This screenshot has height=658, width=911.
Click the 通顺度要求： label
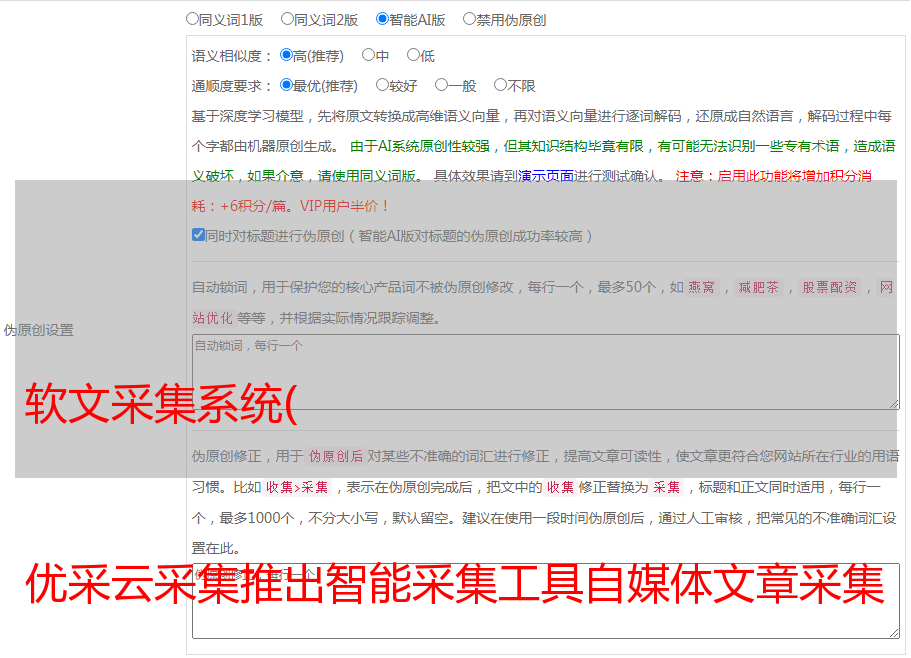click(232, 87)
